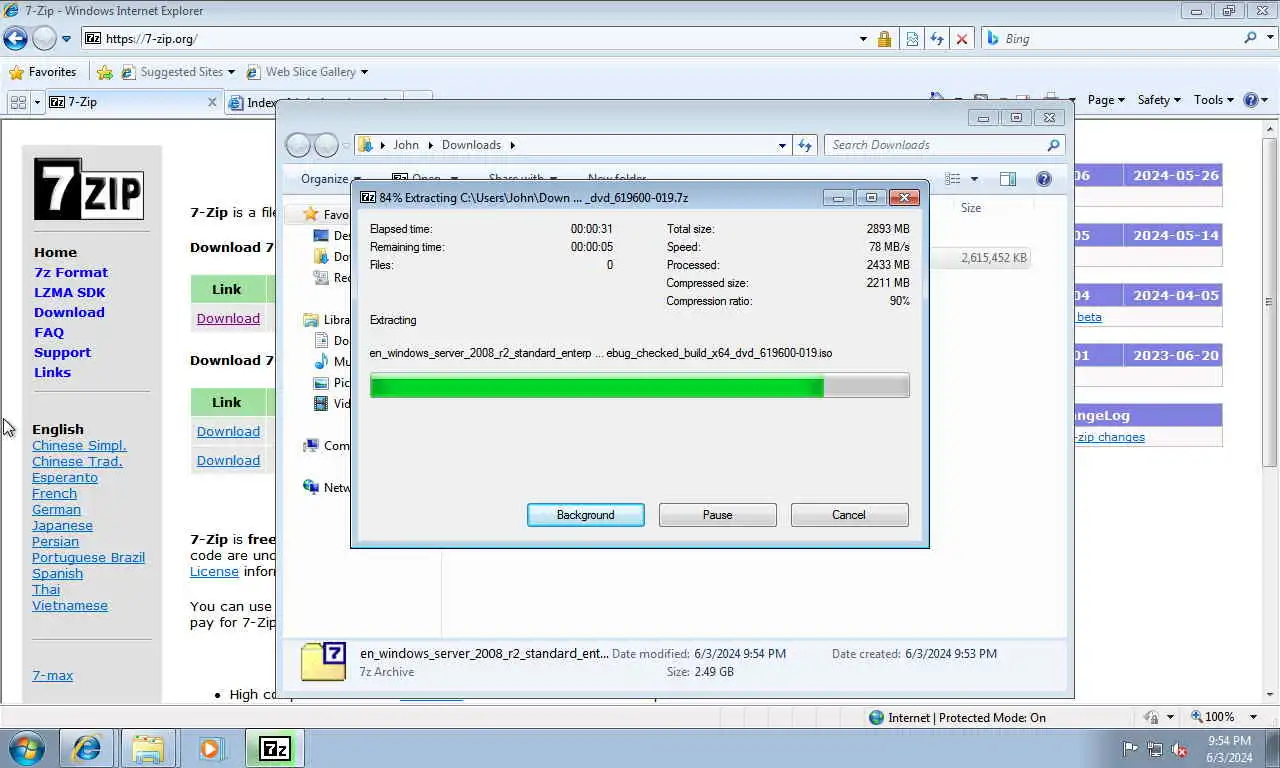Click Internet Protected Mode status
This screenshot has width=1280, height=768.
957,717
